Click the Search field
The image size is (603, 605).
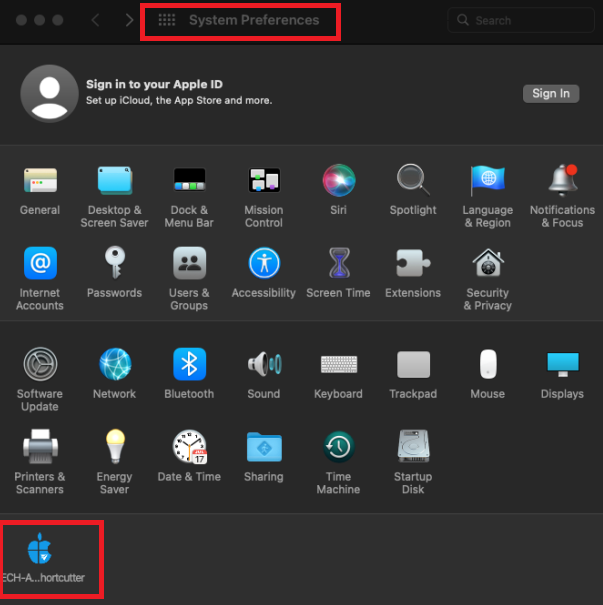[521, 20]
